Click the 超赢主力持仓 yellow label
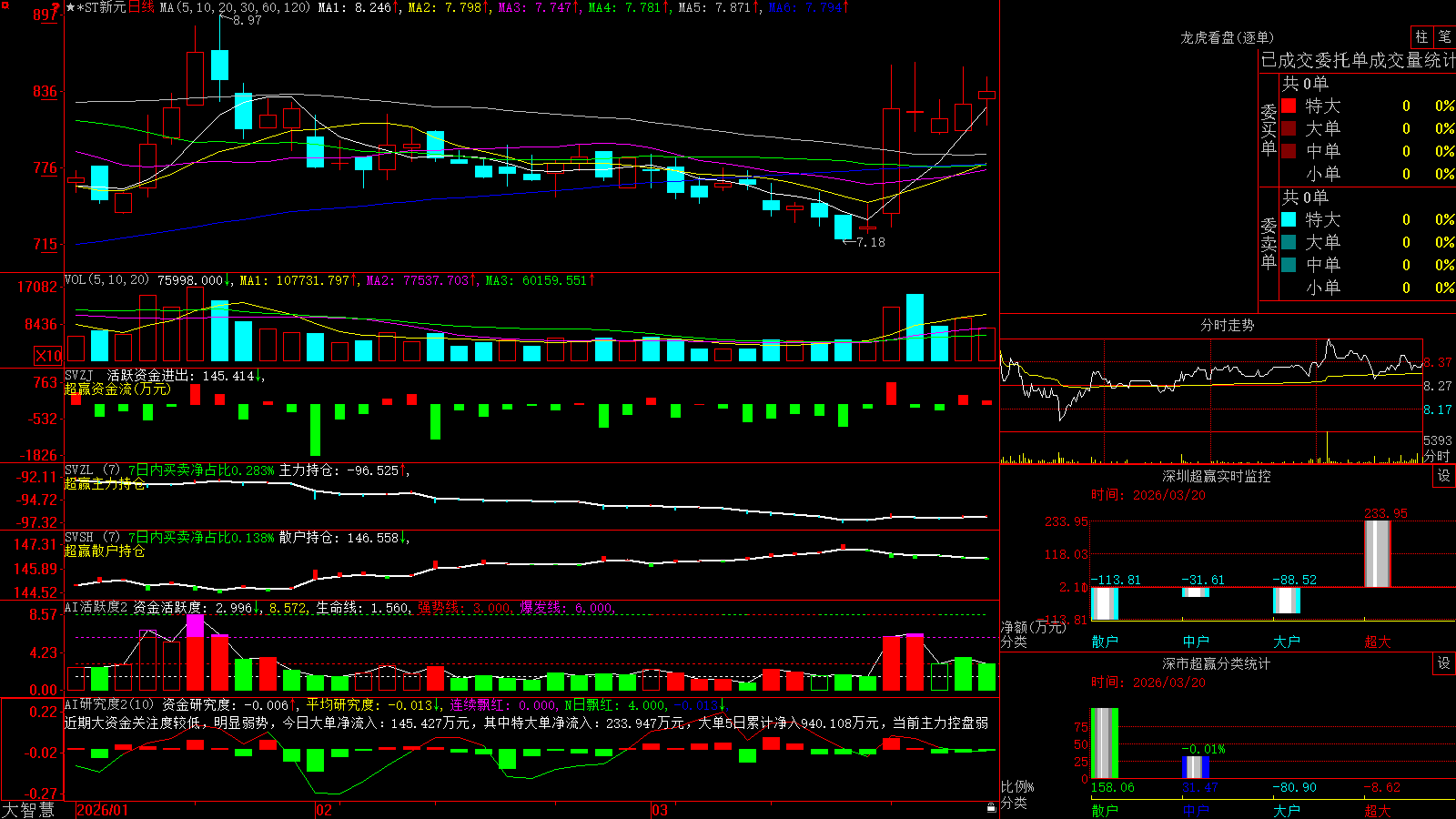The image size is (1456, 819). (105, 483)
